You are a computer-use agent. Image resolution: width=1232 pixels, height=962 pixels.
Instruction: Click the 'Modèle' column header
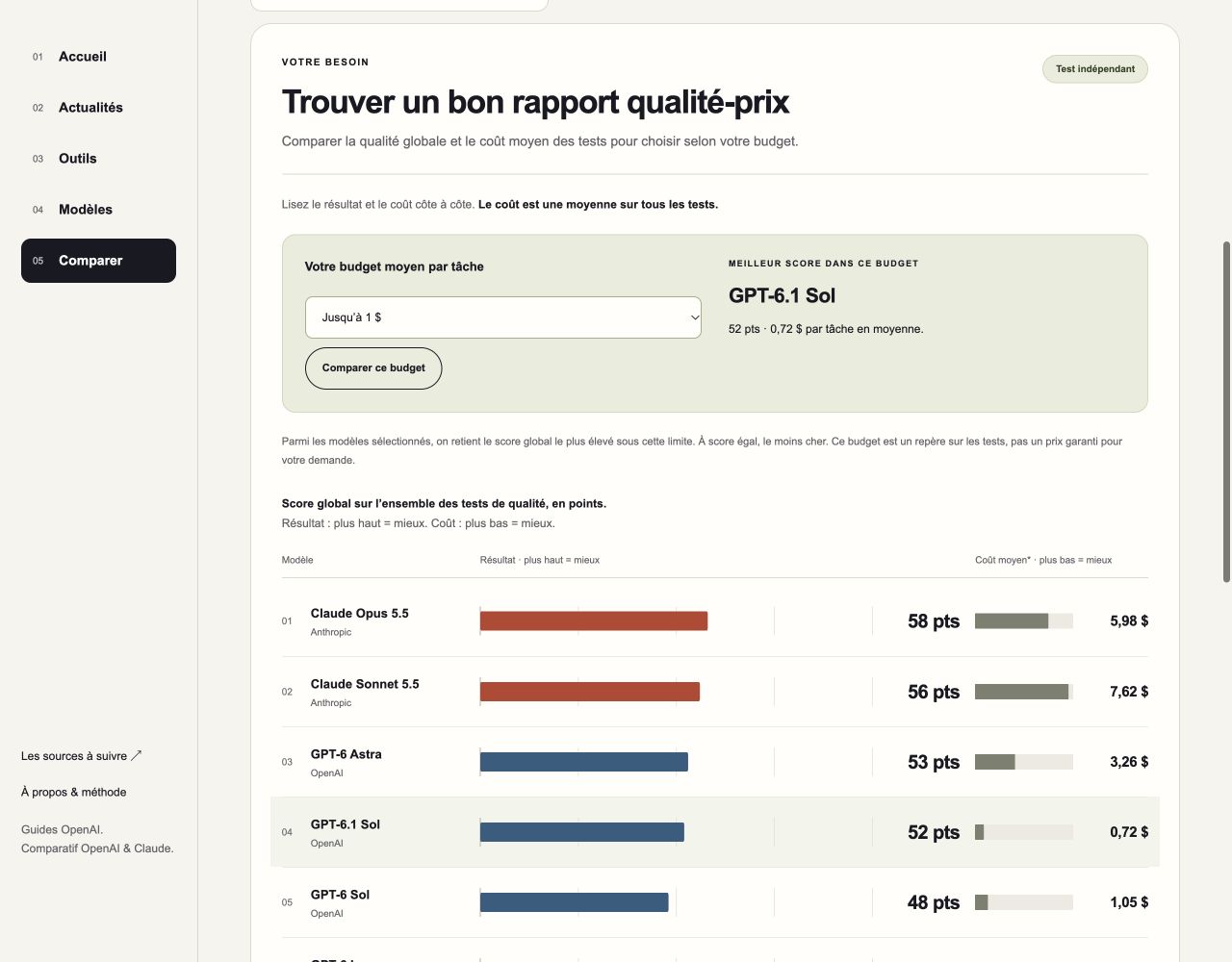(297, 560)
